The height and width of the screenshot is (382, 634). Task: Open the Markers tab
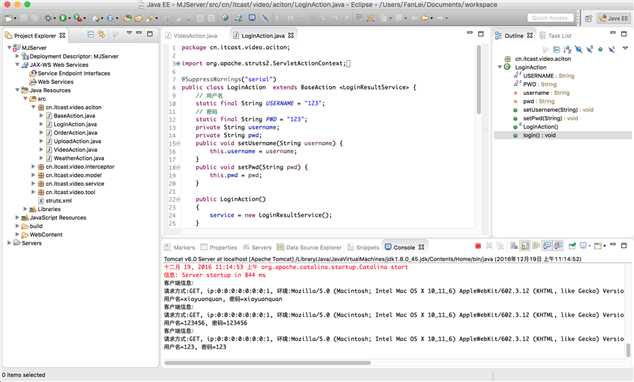click(x=180, y=247)
